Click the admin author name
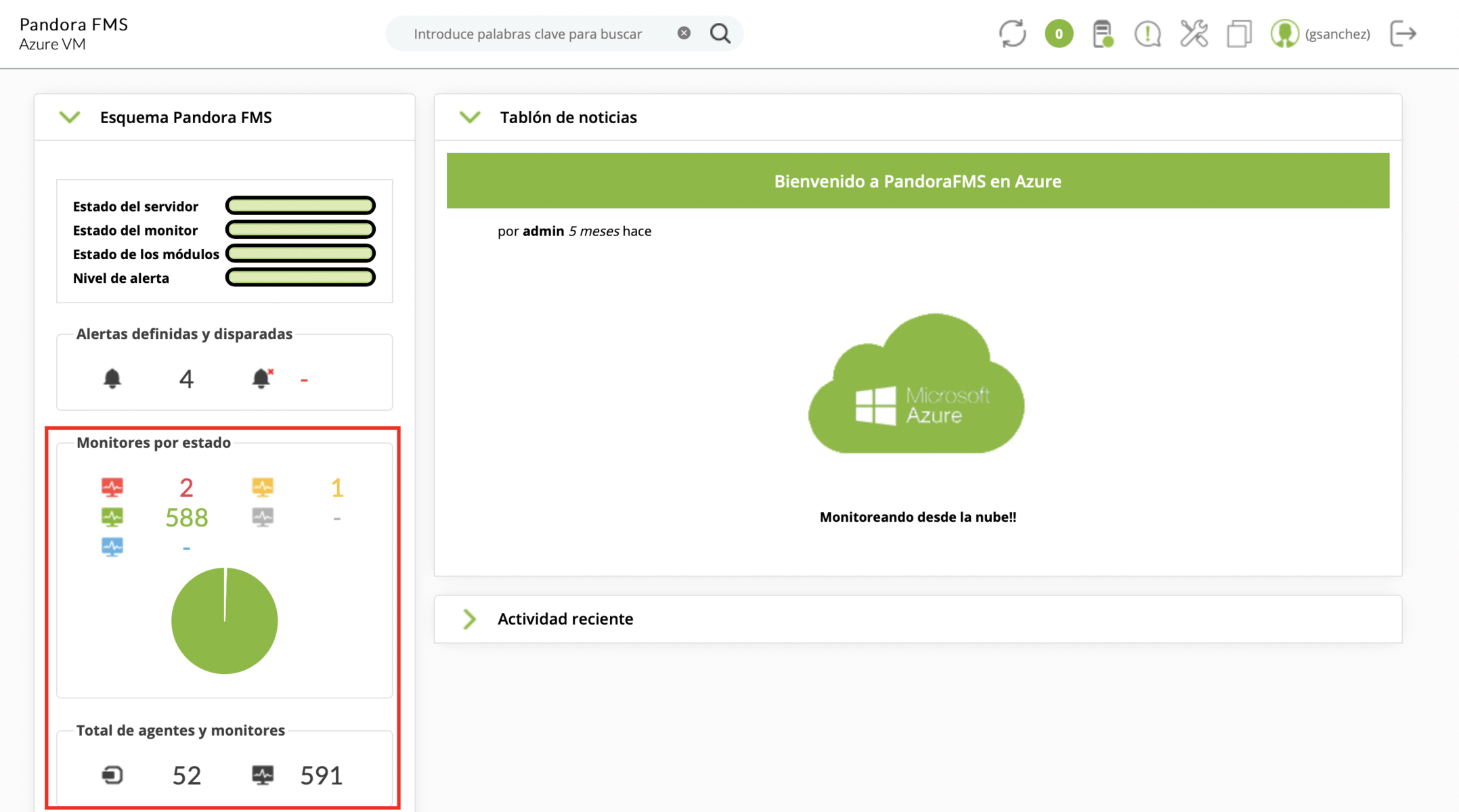 coord(543,231)
